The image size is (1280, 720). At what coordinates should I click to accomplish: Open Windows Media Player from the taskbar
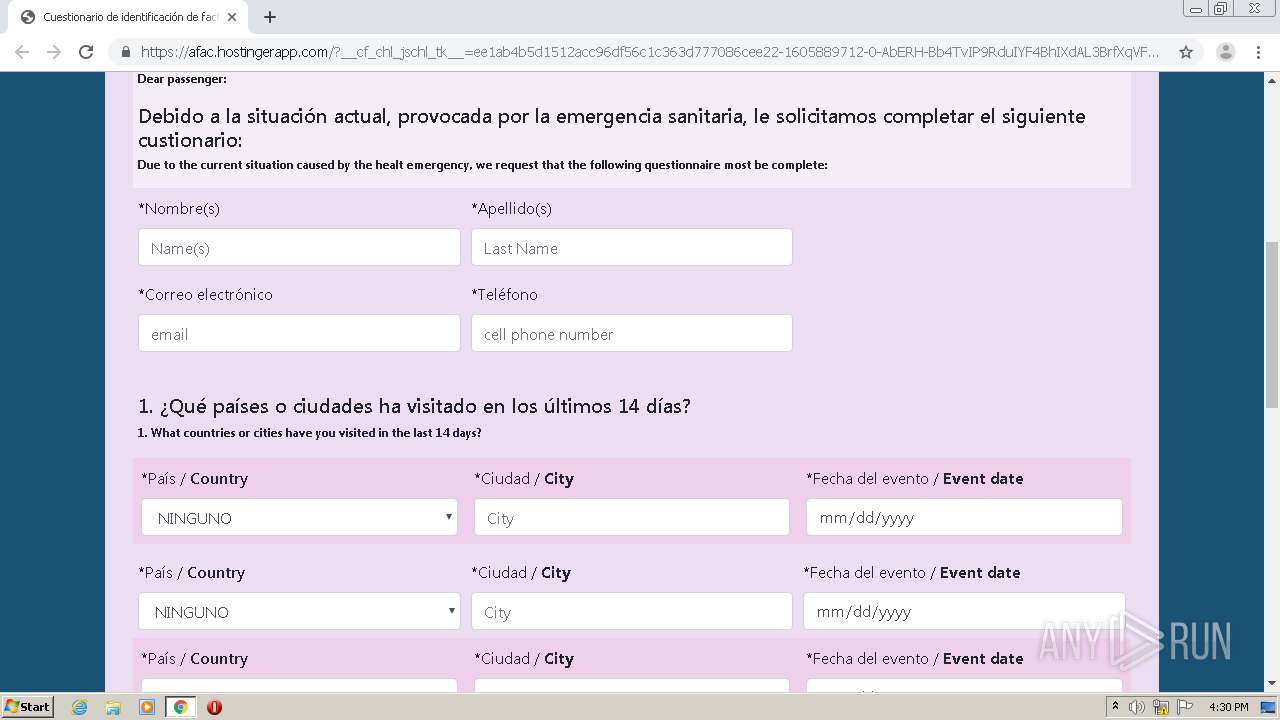(x=147, y=707)
